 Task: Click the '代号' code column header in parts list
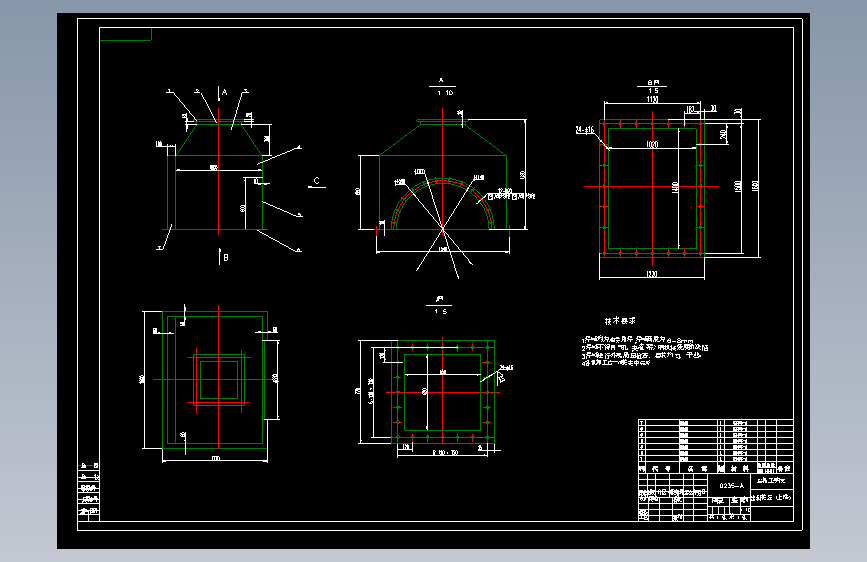661,469
